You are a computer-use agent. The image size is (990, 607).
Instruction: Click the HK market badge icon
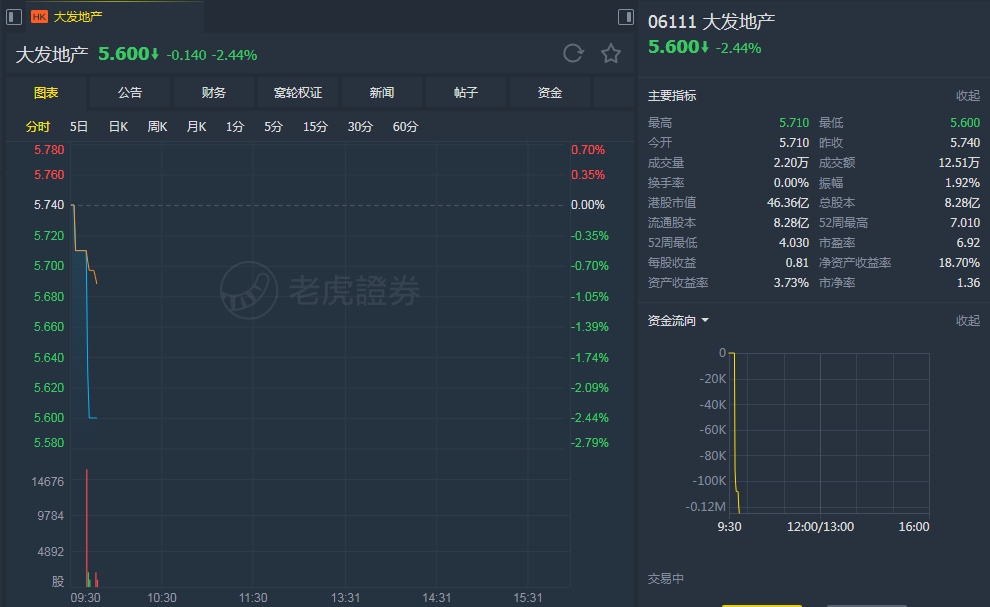point(39,16)
